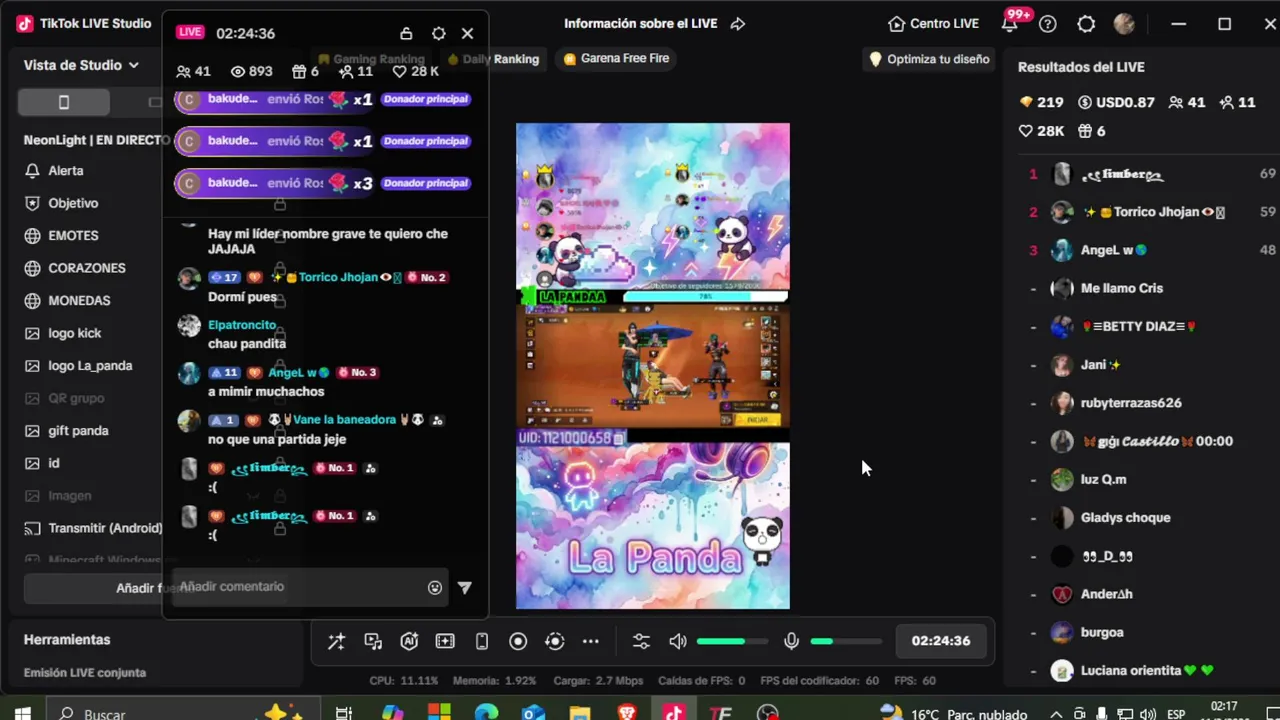Viewport: 1280px width, 720px height.
Task: Open the AngeL w ranking entry
Action: [1147, 250]
